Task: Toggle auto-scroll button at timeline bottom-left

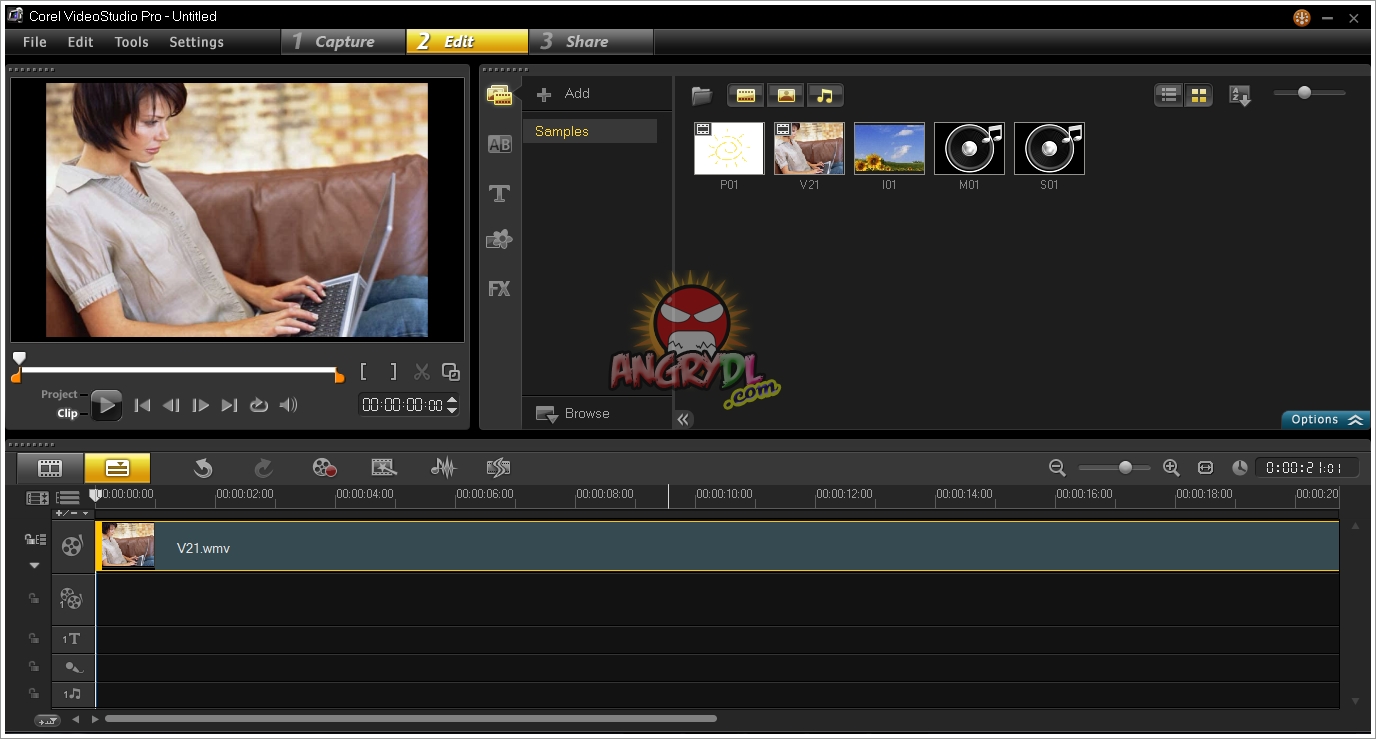Action: (46, 720)
